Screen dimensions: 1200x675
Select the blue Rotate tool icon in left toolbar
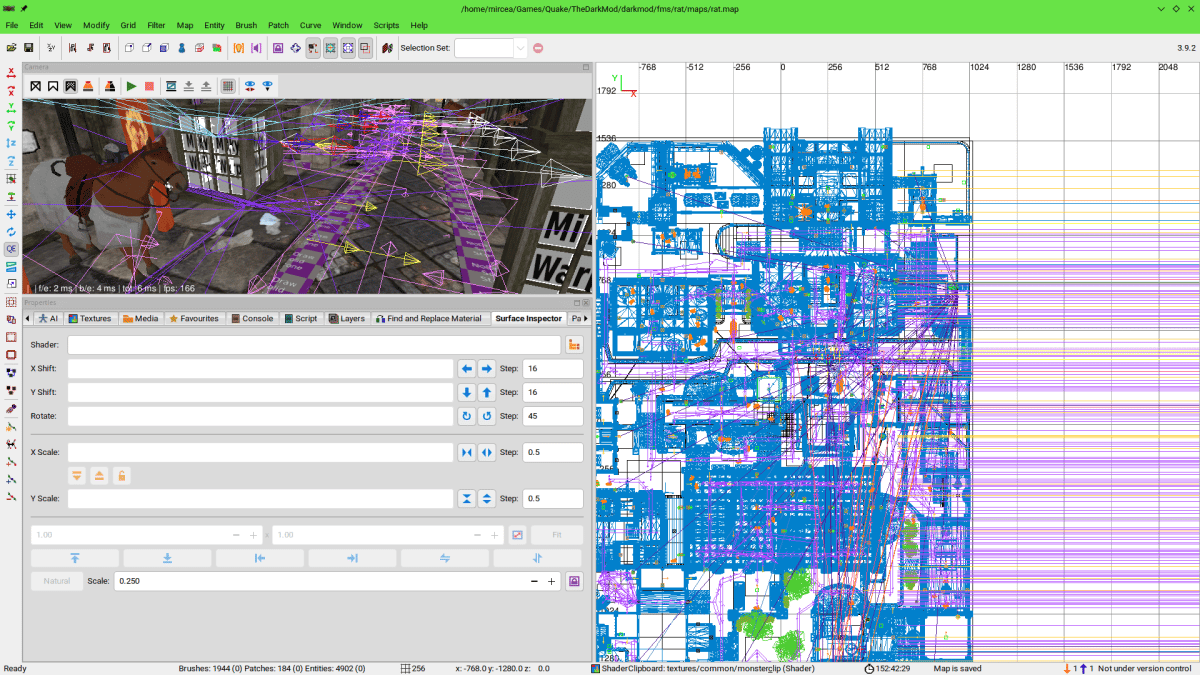click(x=11, y=232)
